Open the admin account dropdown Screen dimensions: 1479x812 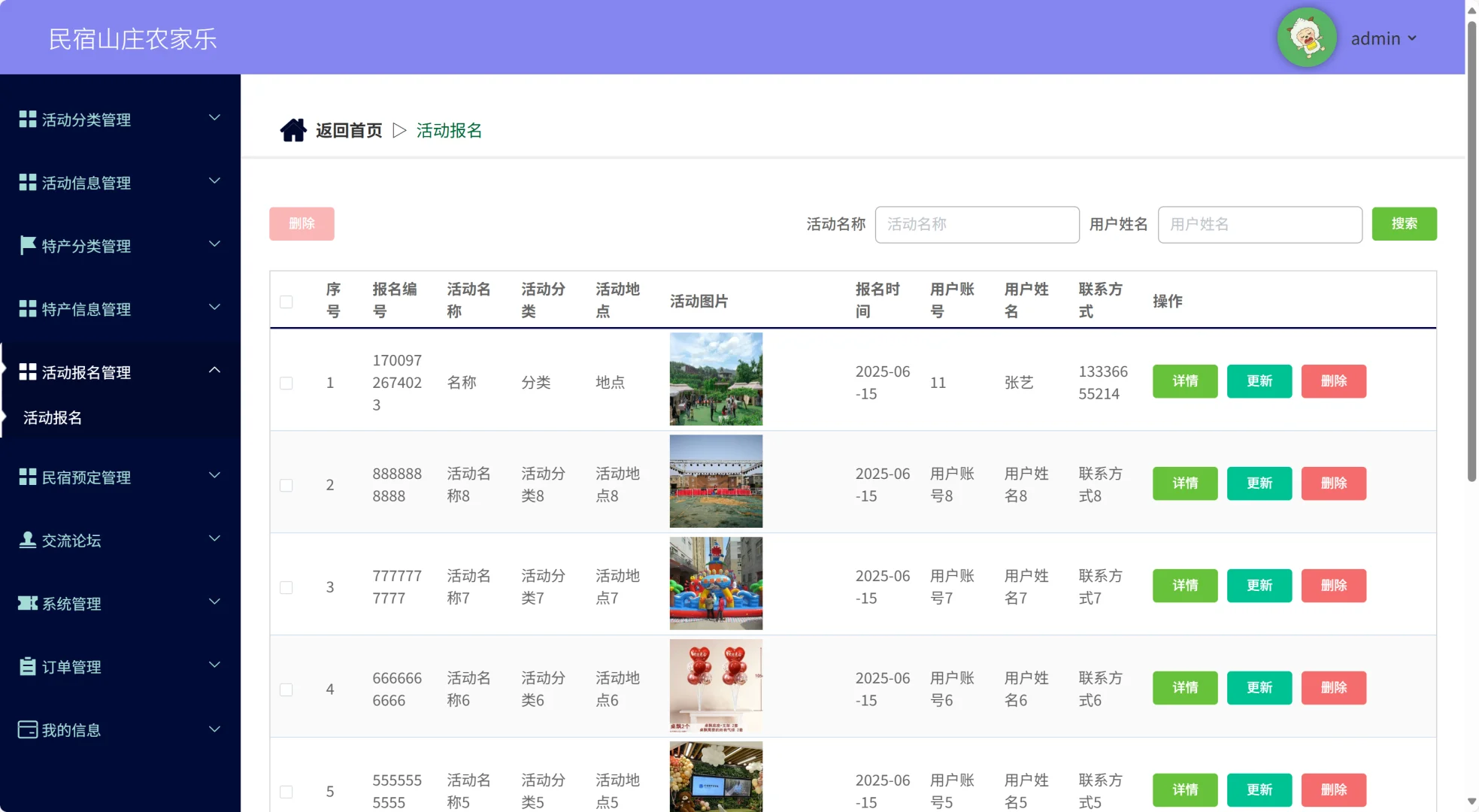click(1384, 38)
